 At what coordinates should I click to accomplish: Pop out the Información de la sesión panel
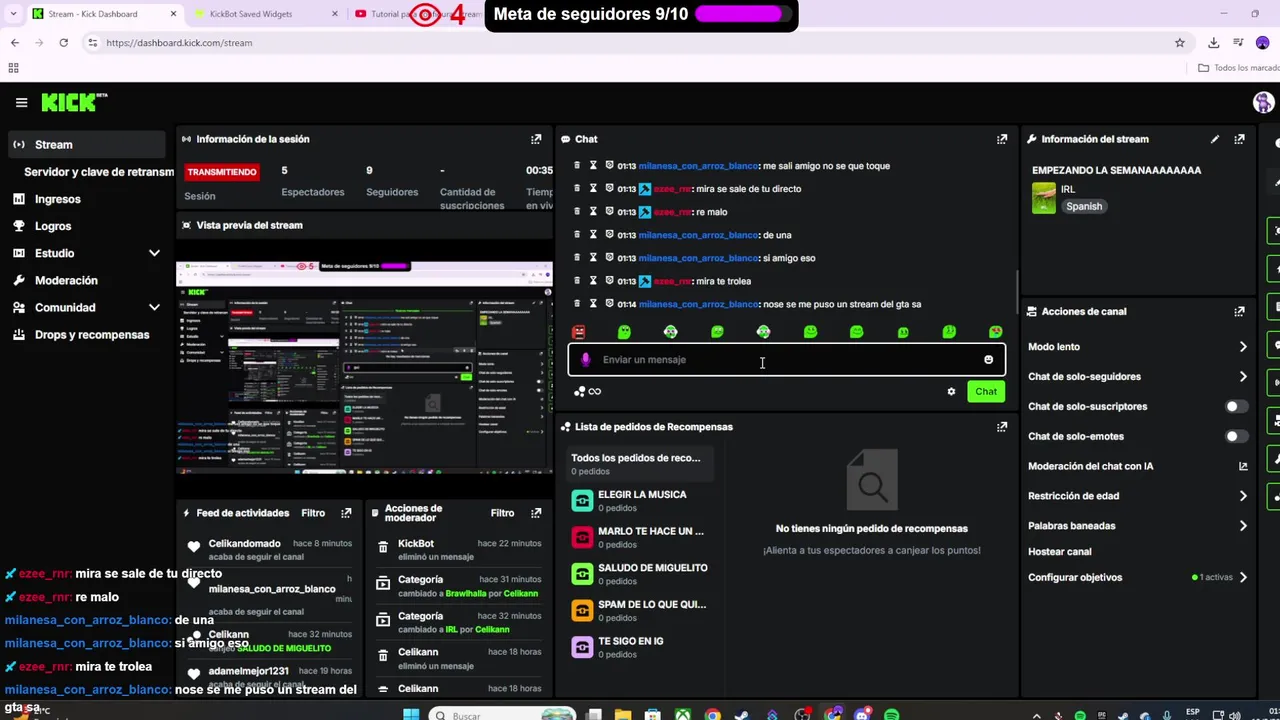536,139
